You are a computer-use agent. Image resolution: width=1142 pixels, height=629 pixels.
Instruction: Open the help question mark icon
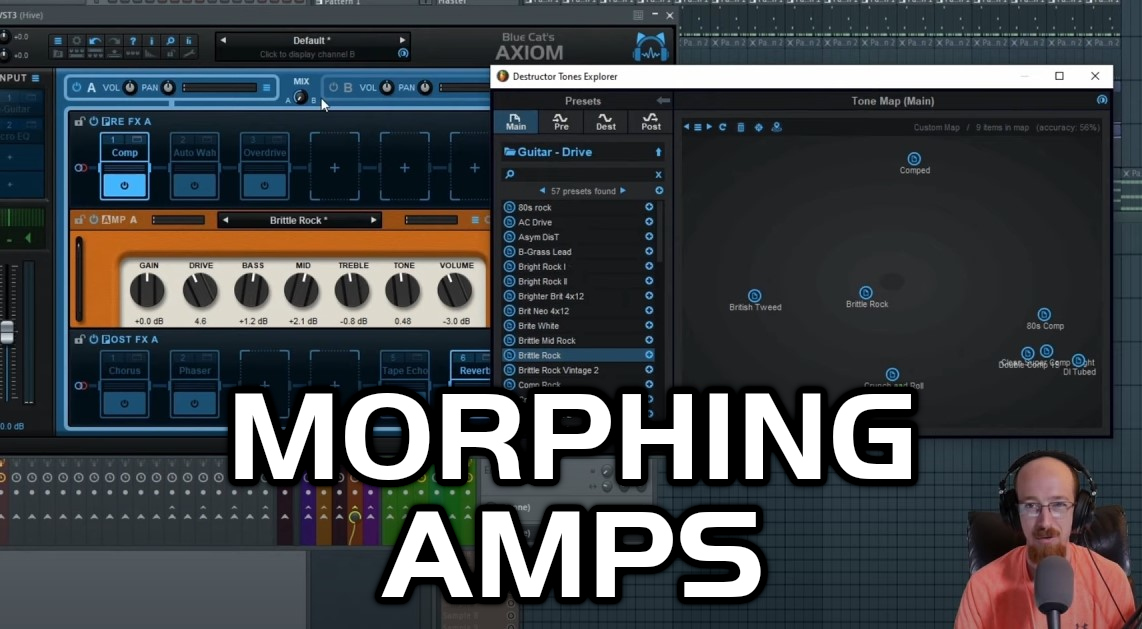[x=133, y=41]
